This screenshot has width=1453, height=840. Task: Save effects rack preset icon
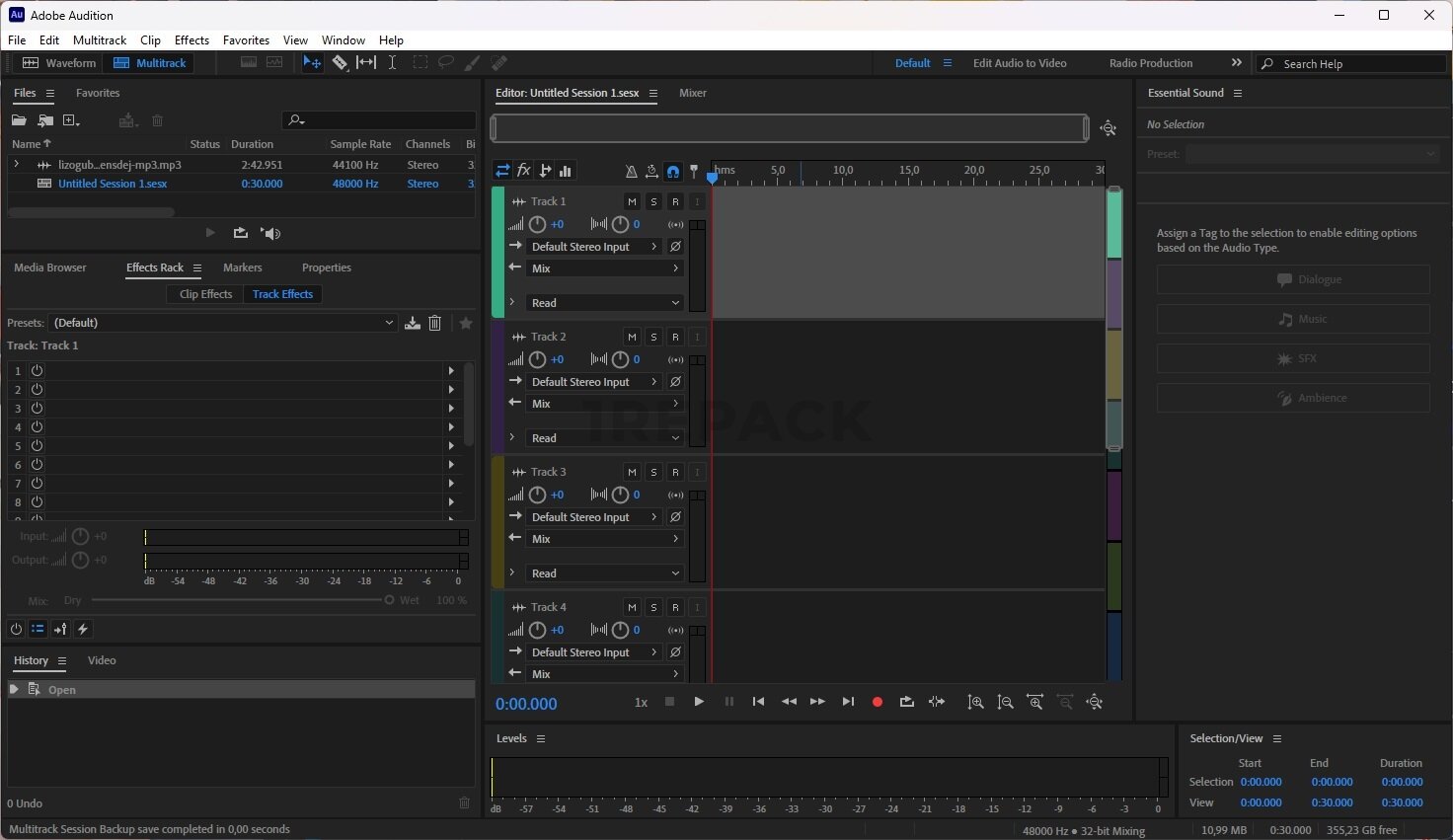[x=413, y=323]
